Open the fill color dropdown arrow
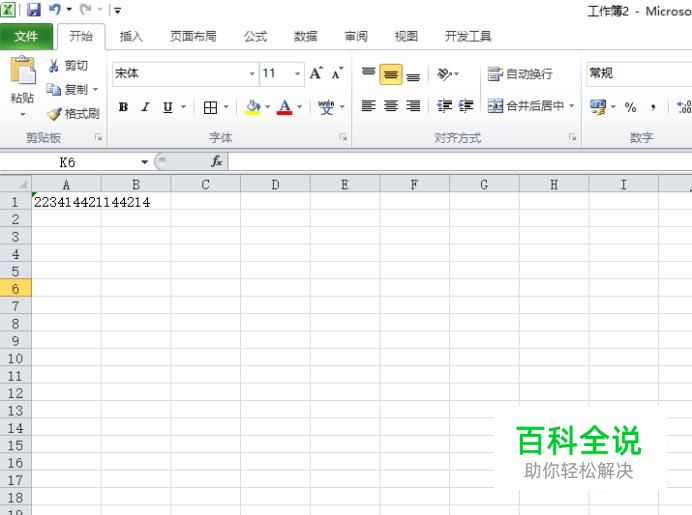This screenshot has width=692, height=515. pos(267,107)
